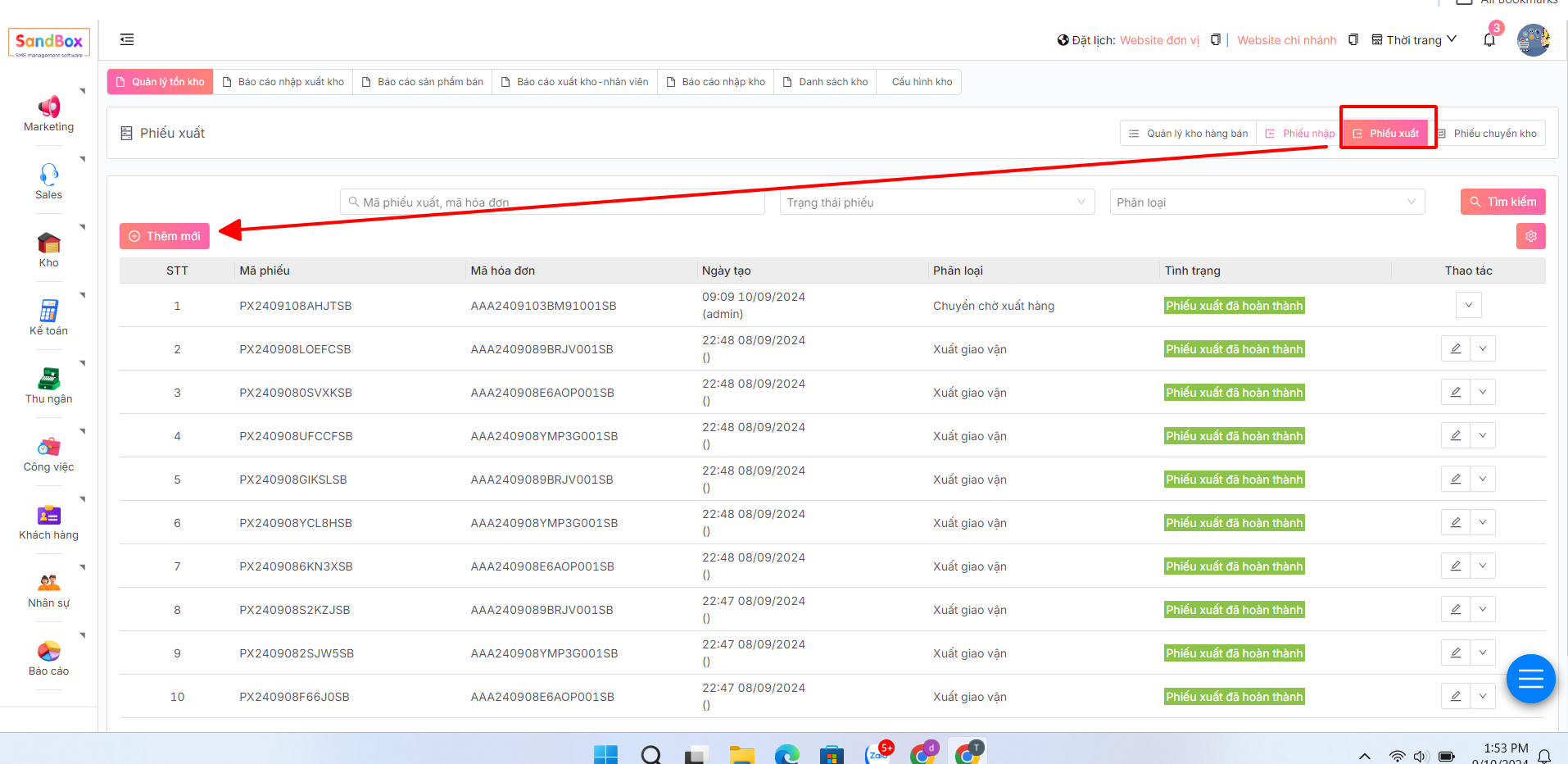1568x764 pixels.
Task: Open the Kho warehouse icon
Action: click(x=48, y=243)
